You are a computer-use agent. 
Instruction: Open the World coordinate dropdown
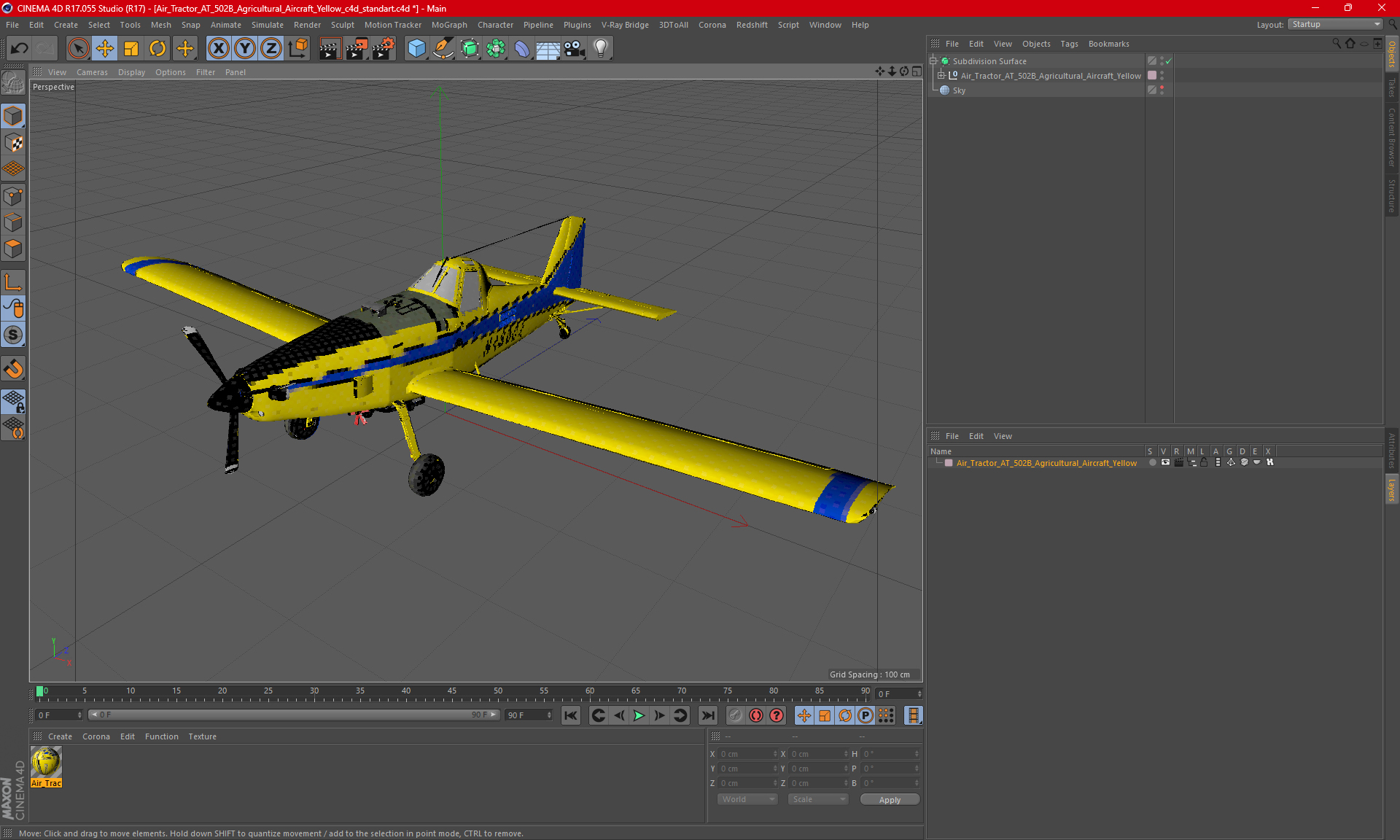(747, 799)
